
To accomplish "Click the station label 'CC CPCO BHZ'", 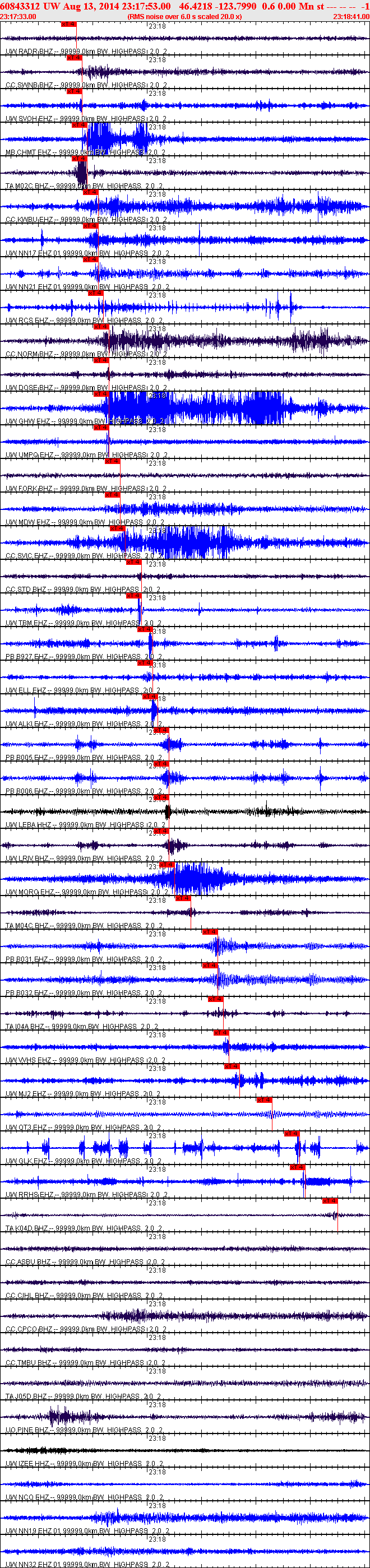I will 29,1329.
